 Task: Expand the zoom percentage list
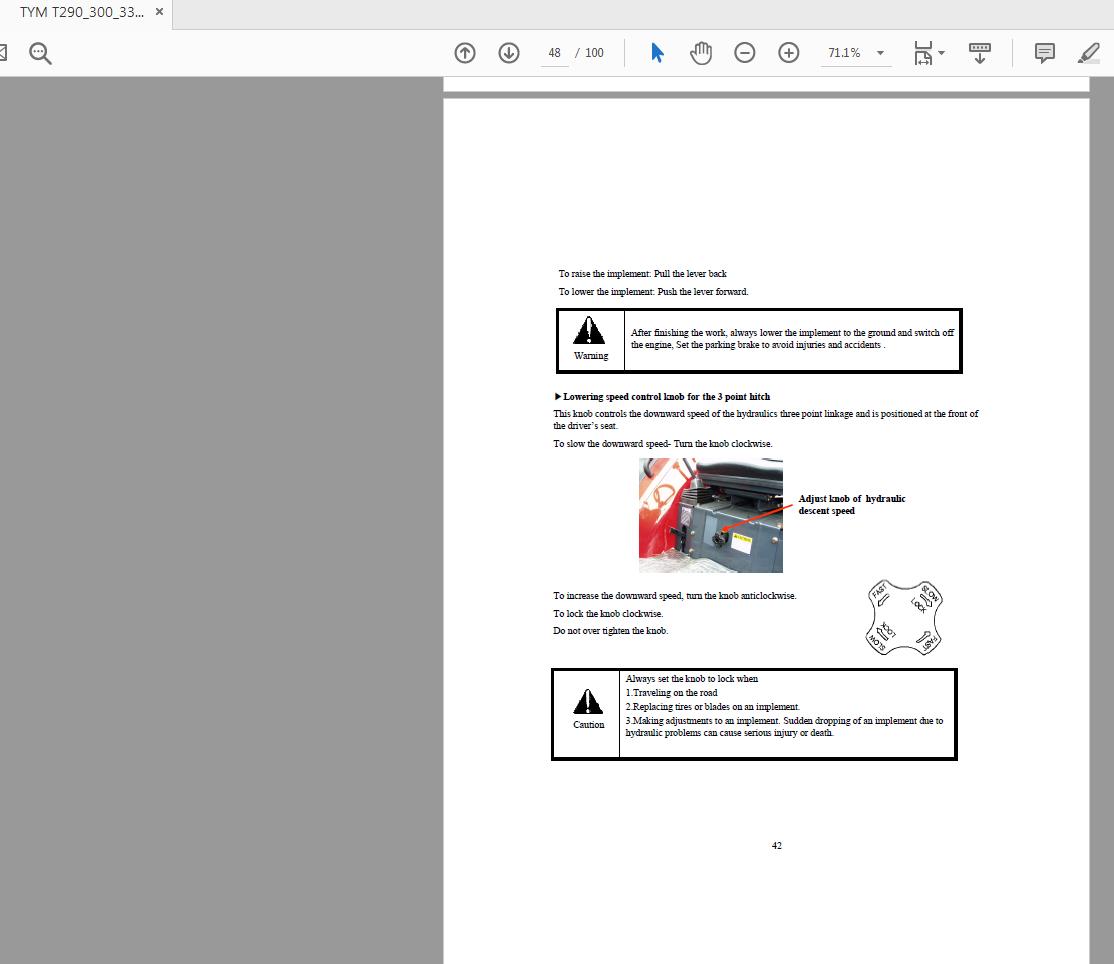coord(879,52)
